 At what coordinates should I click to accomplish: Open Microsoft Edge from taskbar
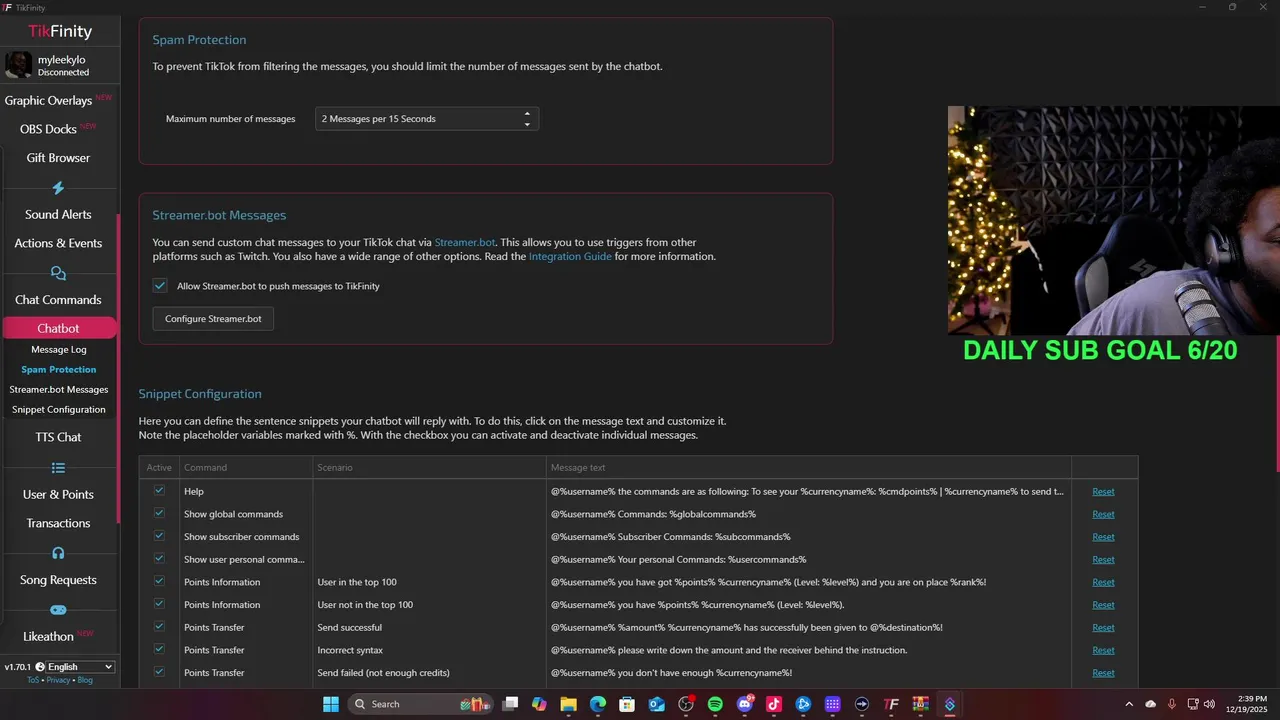[597, 704]
